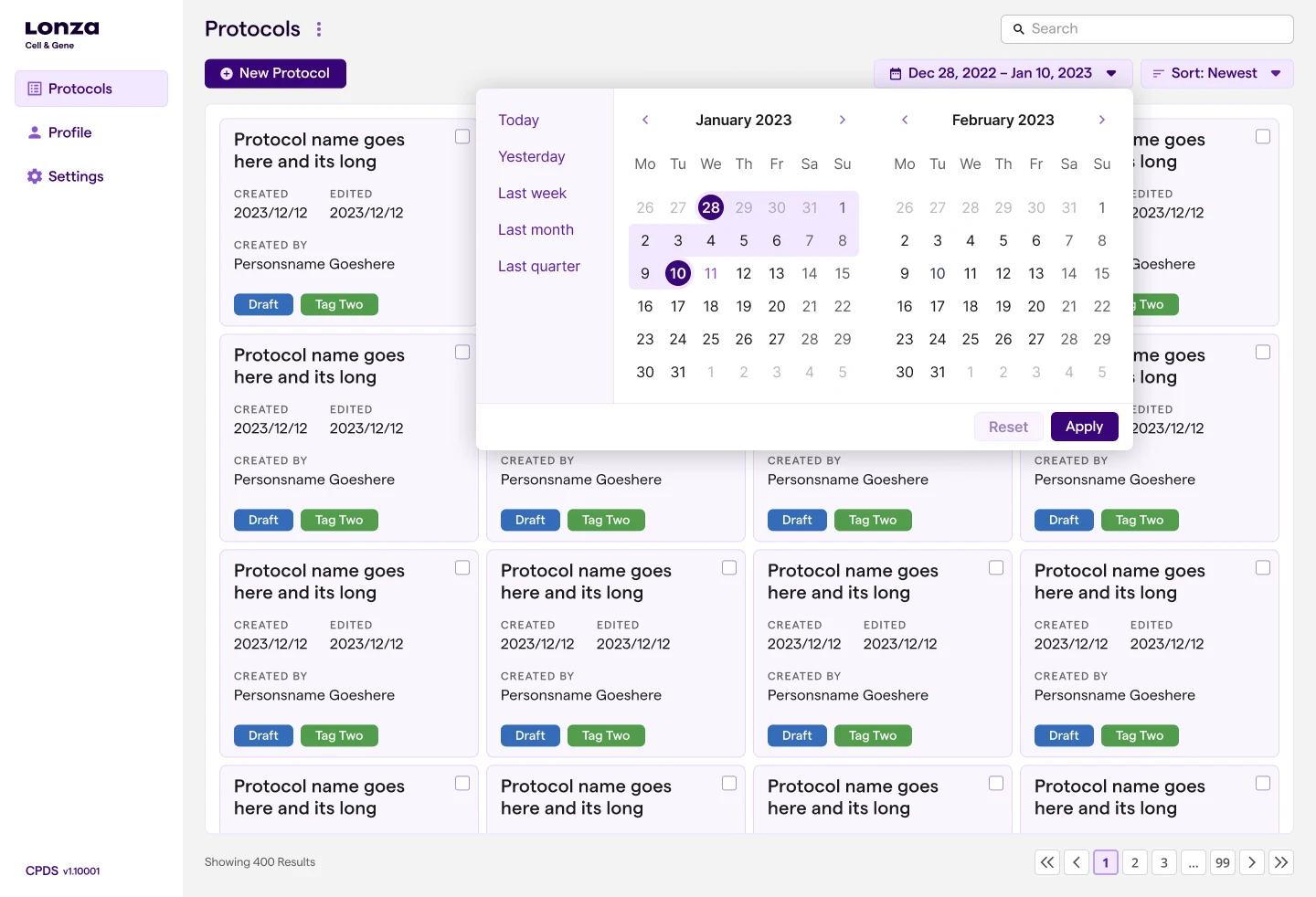
Task: Go to results page 2
Action: pyautogui.click(x=1135, y=862)
